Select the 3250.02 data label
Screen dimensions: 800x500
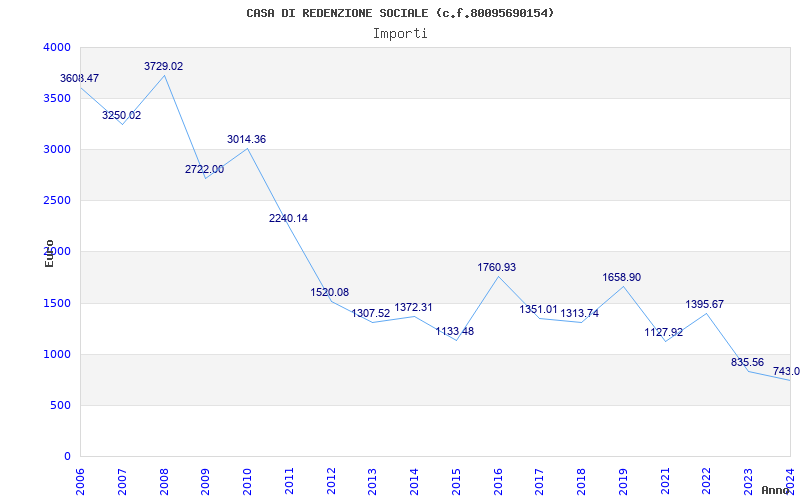tap(121, 115)
